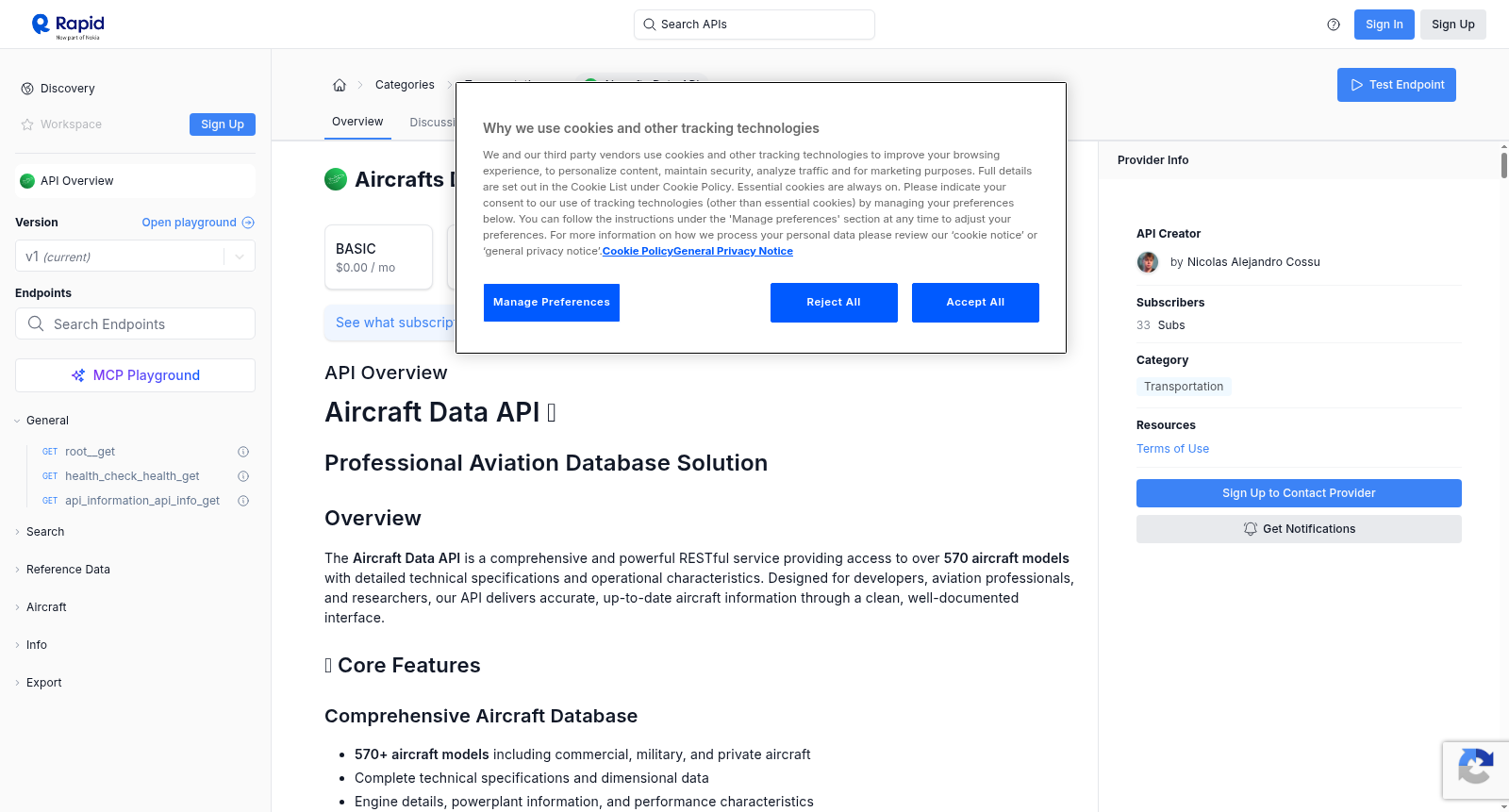The height and width of the screenshot is (812, 1509).
Task: Click Get Notifications button
Action: click(1299, 529)
